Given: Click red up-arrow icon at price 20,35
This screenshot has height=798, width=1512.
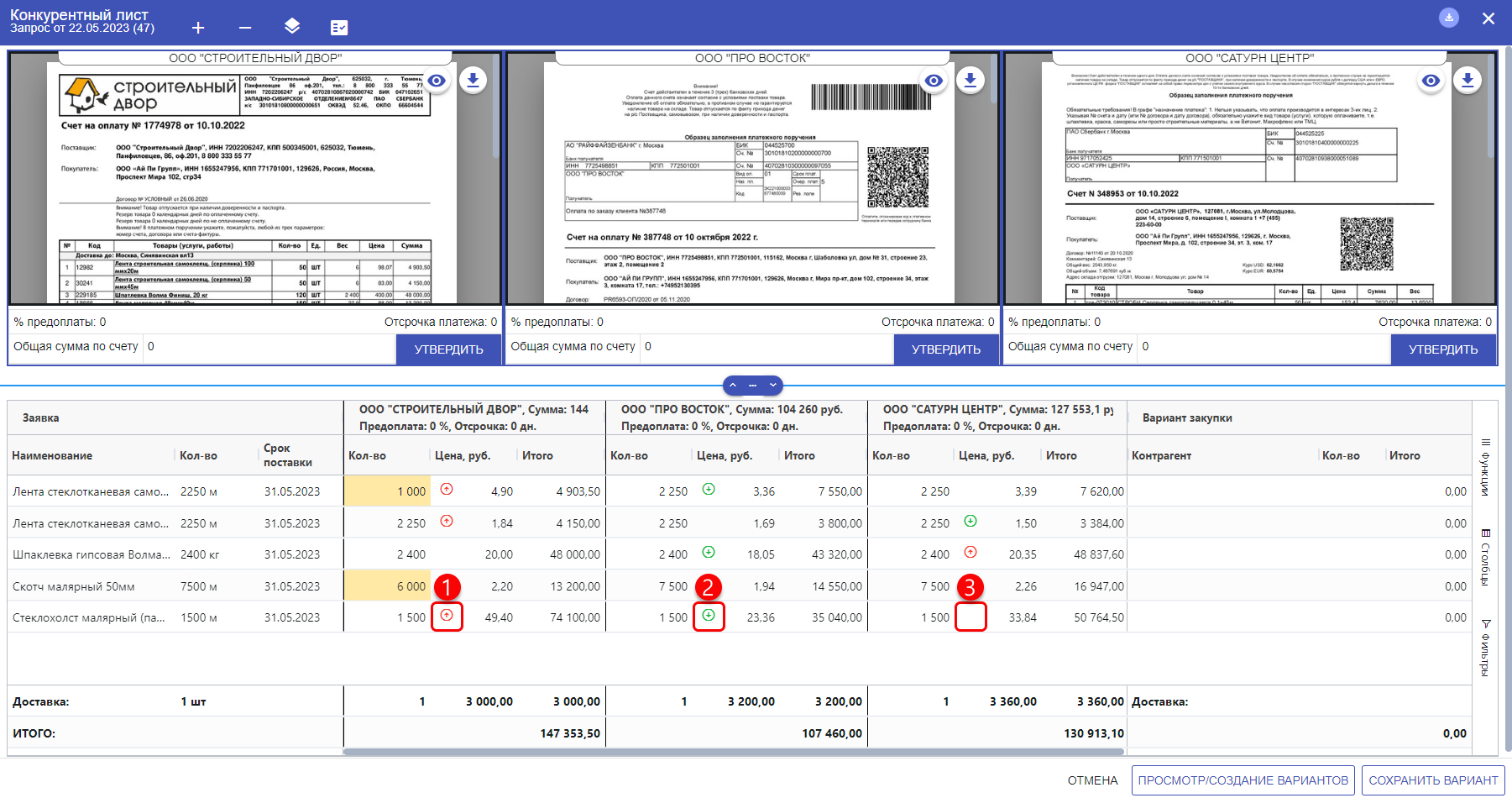Looking at the screenshot, I should coord(971,552).
